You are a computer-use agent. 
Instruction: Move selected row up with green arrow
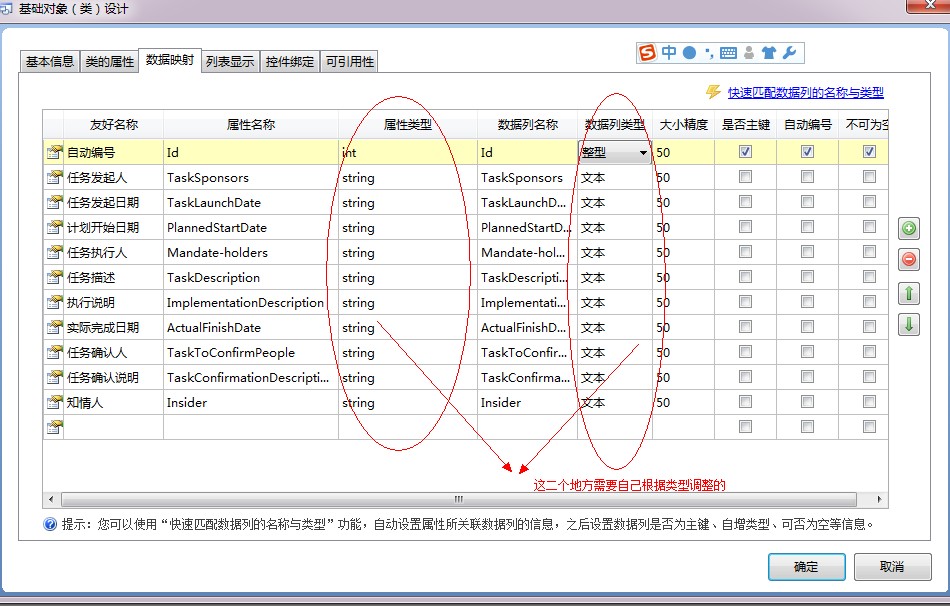pos(908,293)
